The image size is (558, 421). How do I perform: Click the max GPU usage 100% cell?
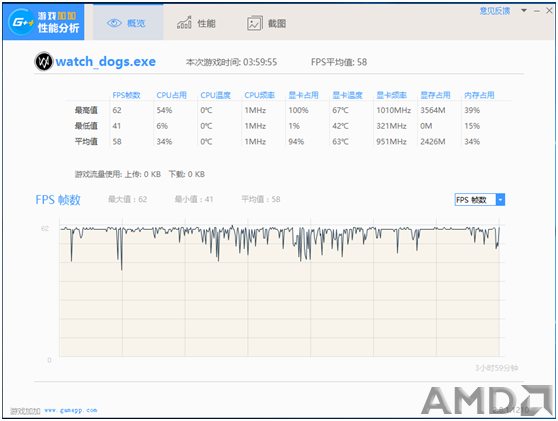pyautogui.click(x=298, y=110)
